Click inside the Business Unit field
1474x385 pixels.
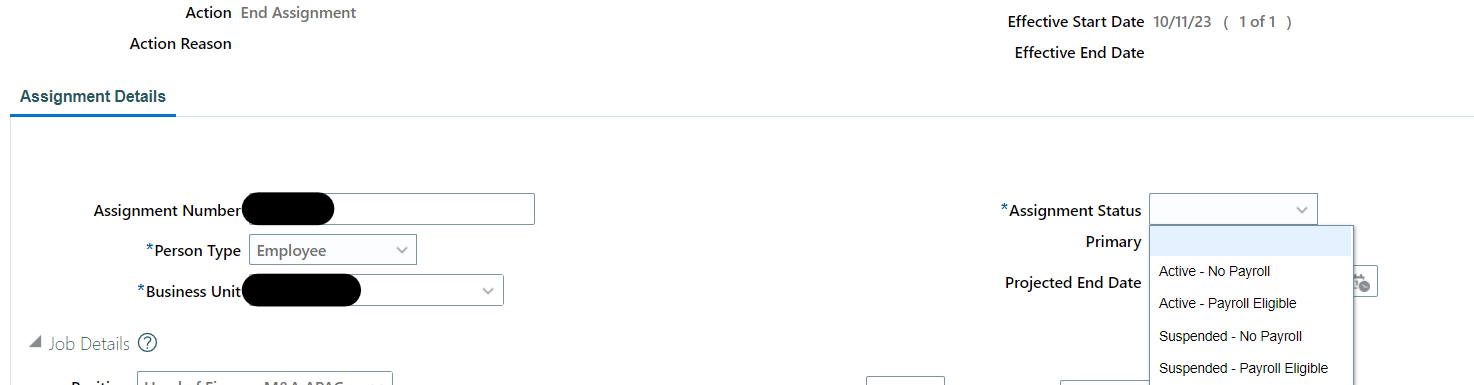(372, 290)
